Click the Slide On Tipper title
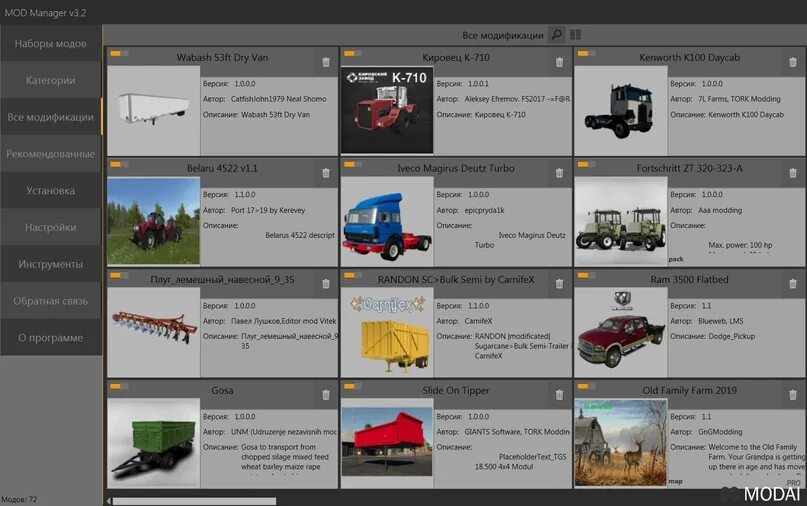 coord(456,390)
